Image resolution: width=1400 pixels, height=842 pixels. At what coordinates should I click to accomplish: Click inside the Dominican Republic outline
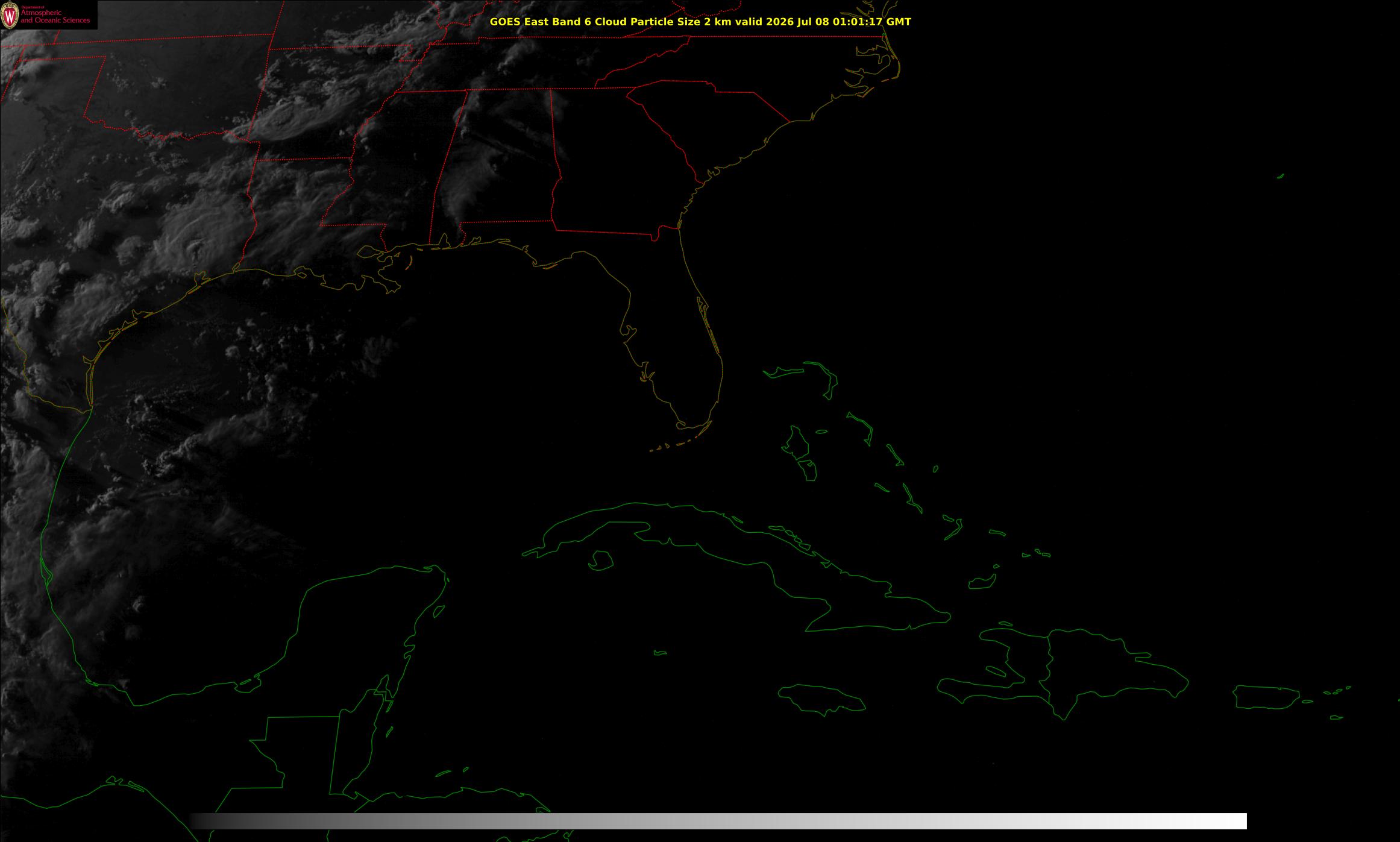pyautogui.click(x=1109, y=669)
